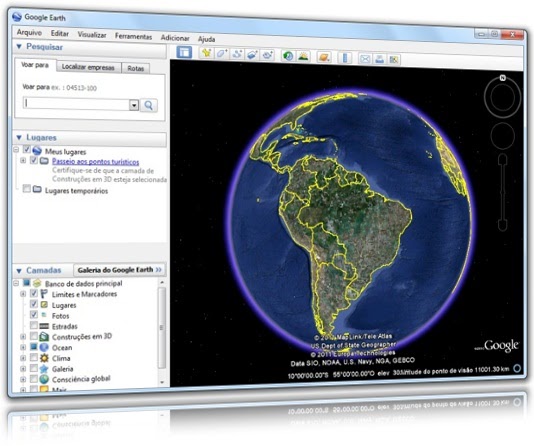Viewport: 534px width, 446px height.
Task: Check the Lugares temporários checkbox
Action: (x=27, y=188)
